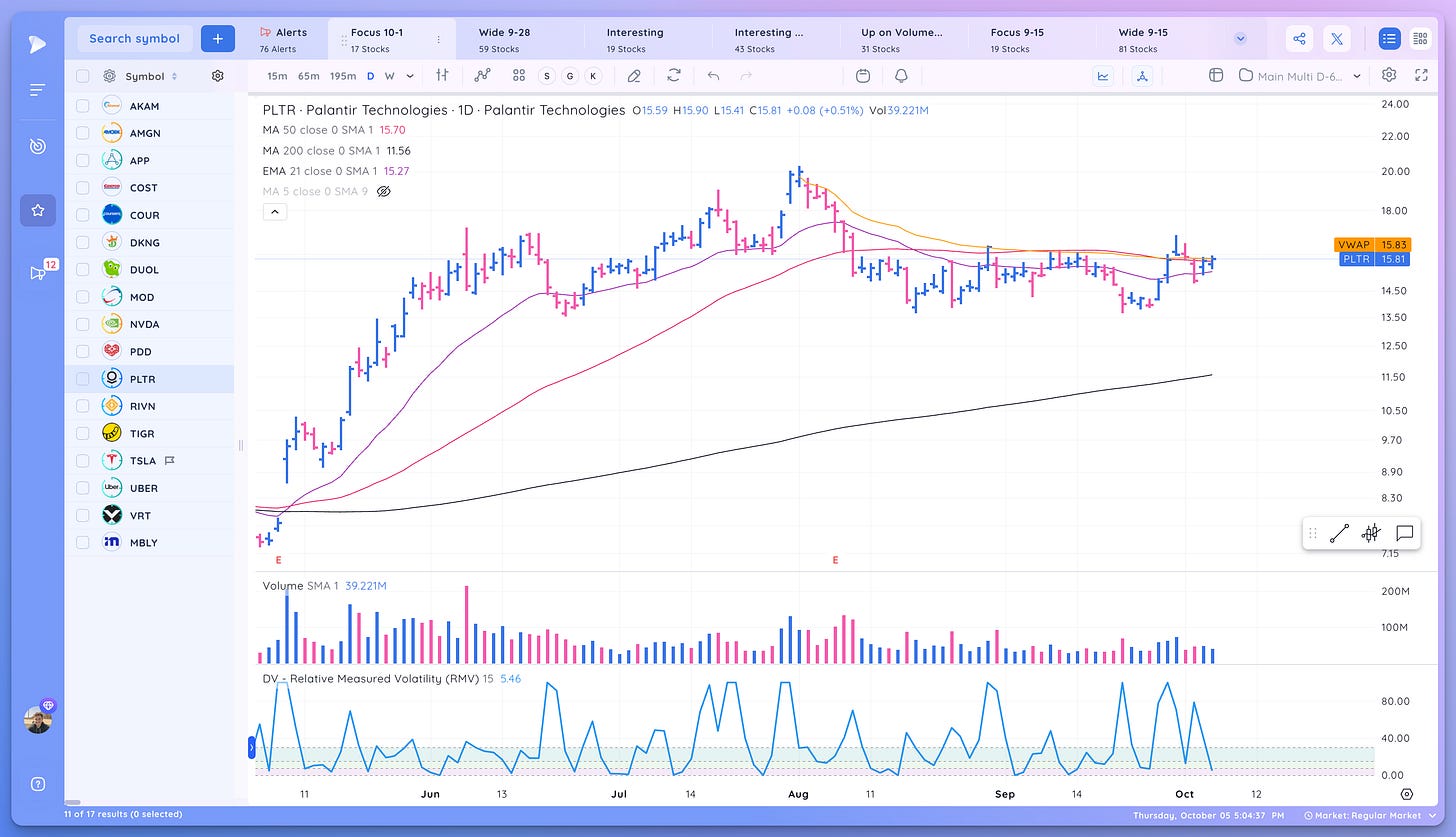
Task: Toggle the G circle button in toolbar
Action: point(570,75)
